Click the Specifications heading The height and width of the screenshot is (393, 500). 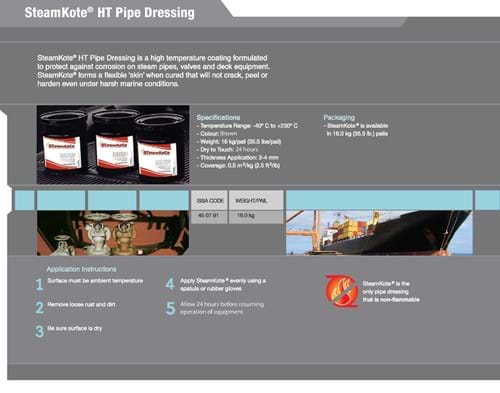pyautogui.click(x=218, y=117)
